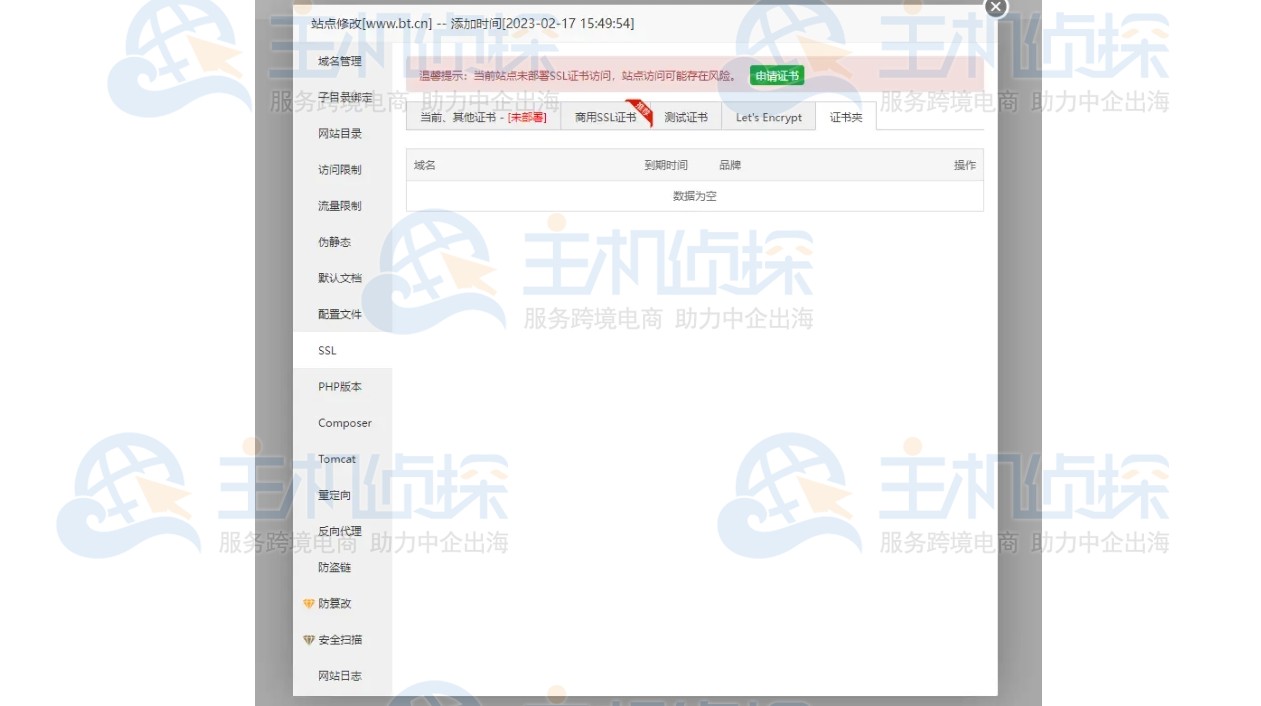
Task: Open the Tomcat section
Action: tap(336, 459)
